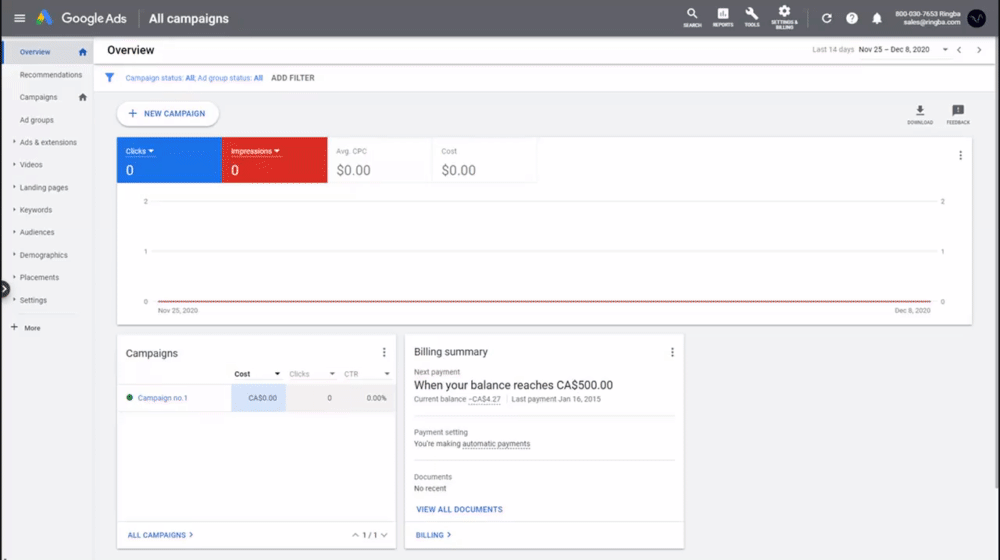This screenshot has width=1000, height=560.
Task: Open Billing summary three-dot menu
Action: point(672,352)
